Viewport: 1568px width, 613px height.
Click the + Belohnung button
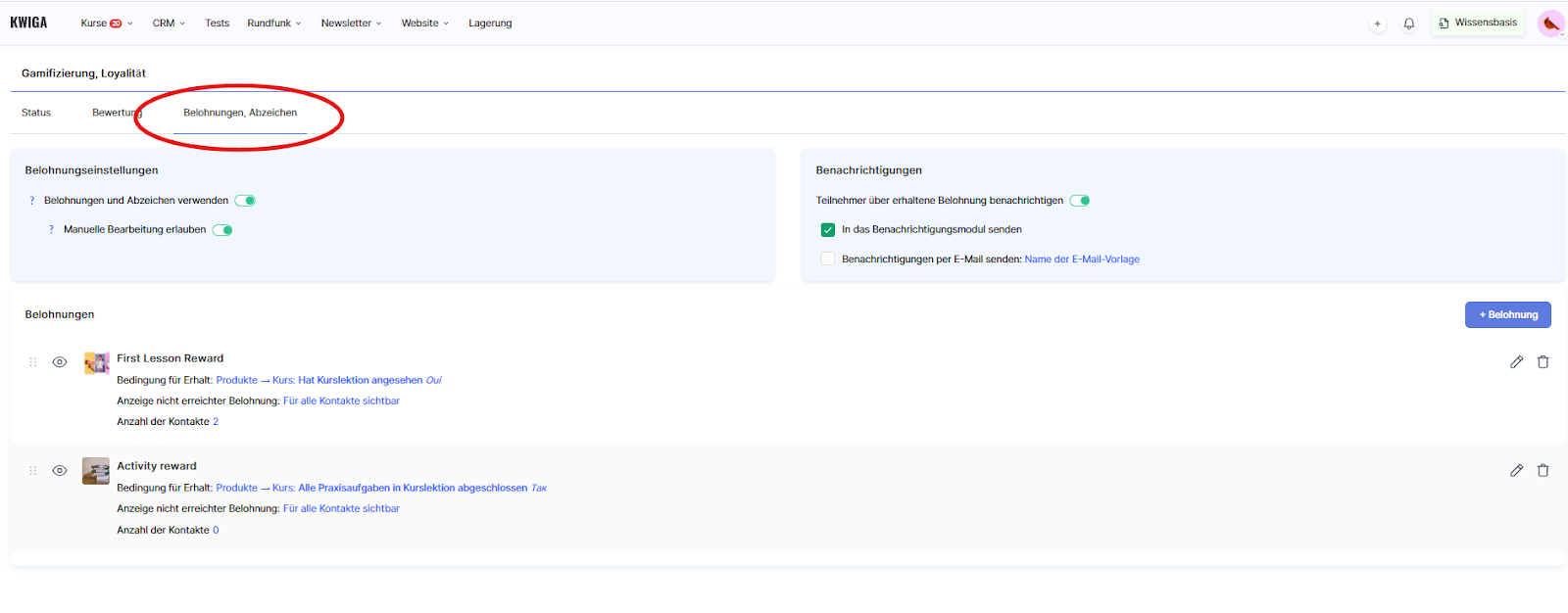(1507, 314)
